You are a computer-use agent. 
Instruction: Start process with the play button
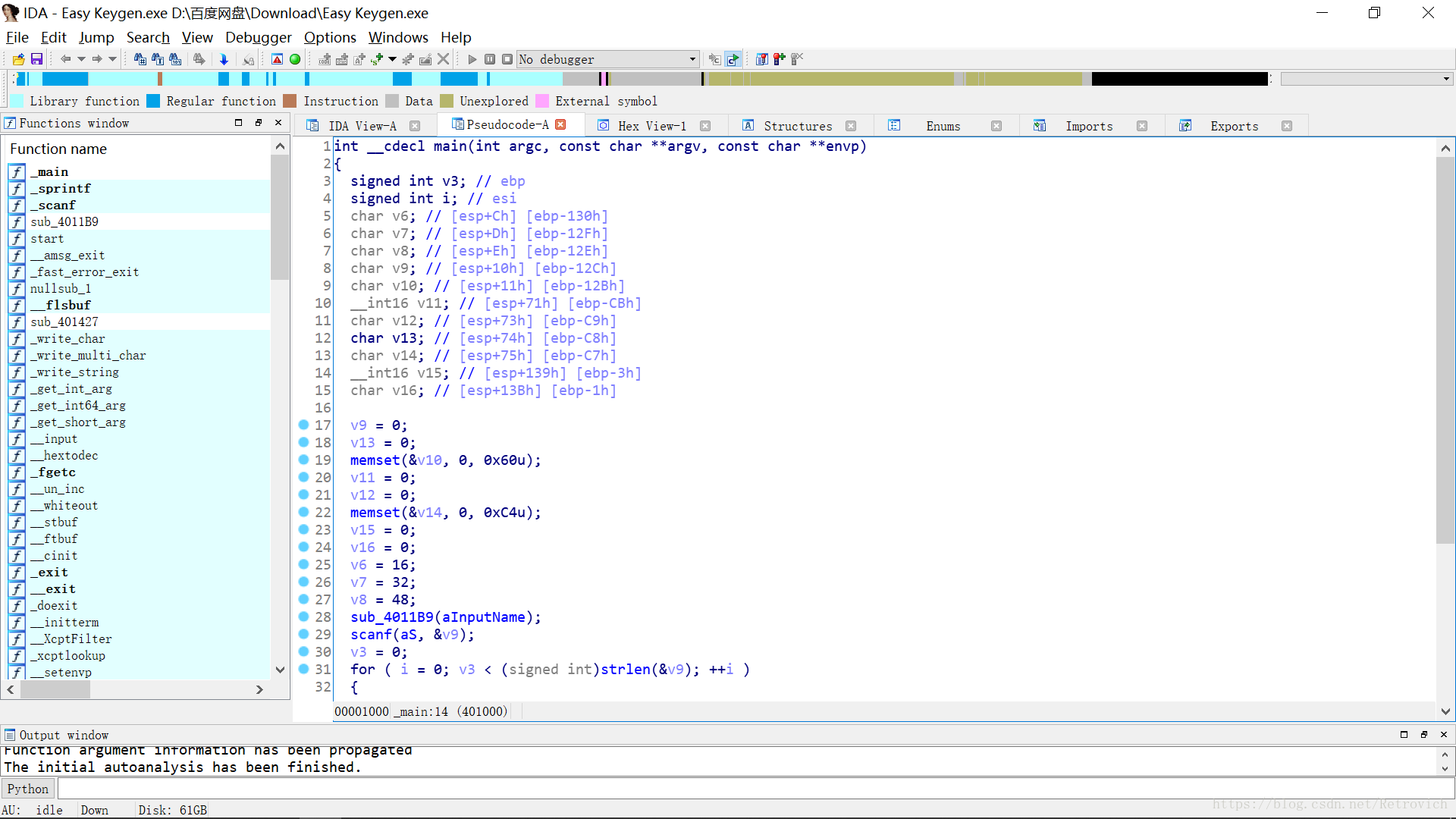pos(472,59)
